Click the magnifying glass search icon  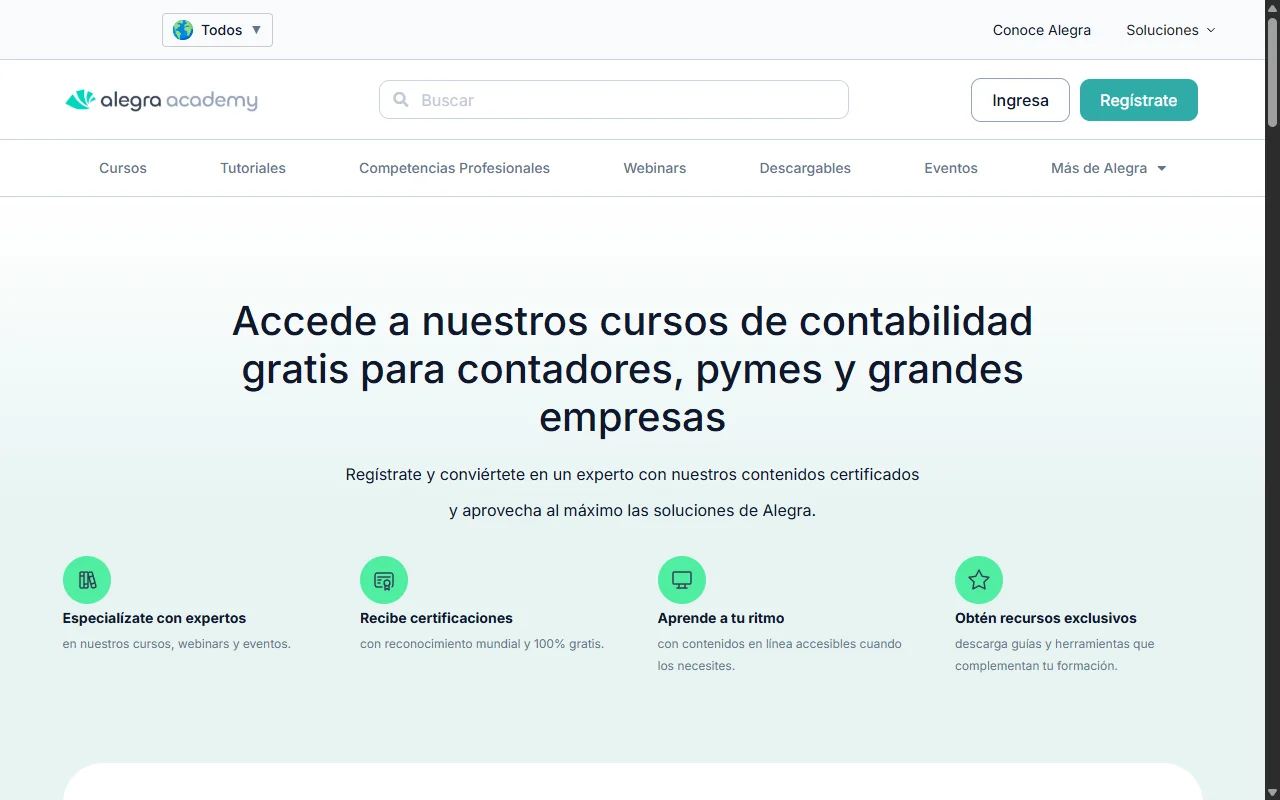point(401,100)
